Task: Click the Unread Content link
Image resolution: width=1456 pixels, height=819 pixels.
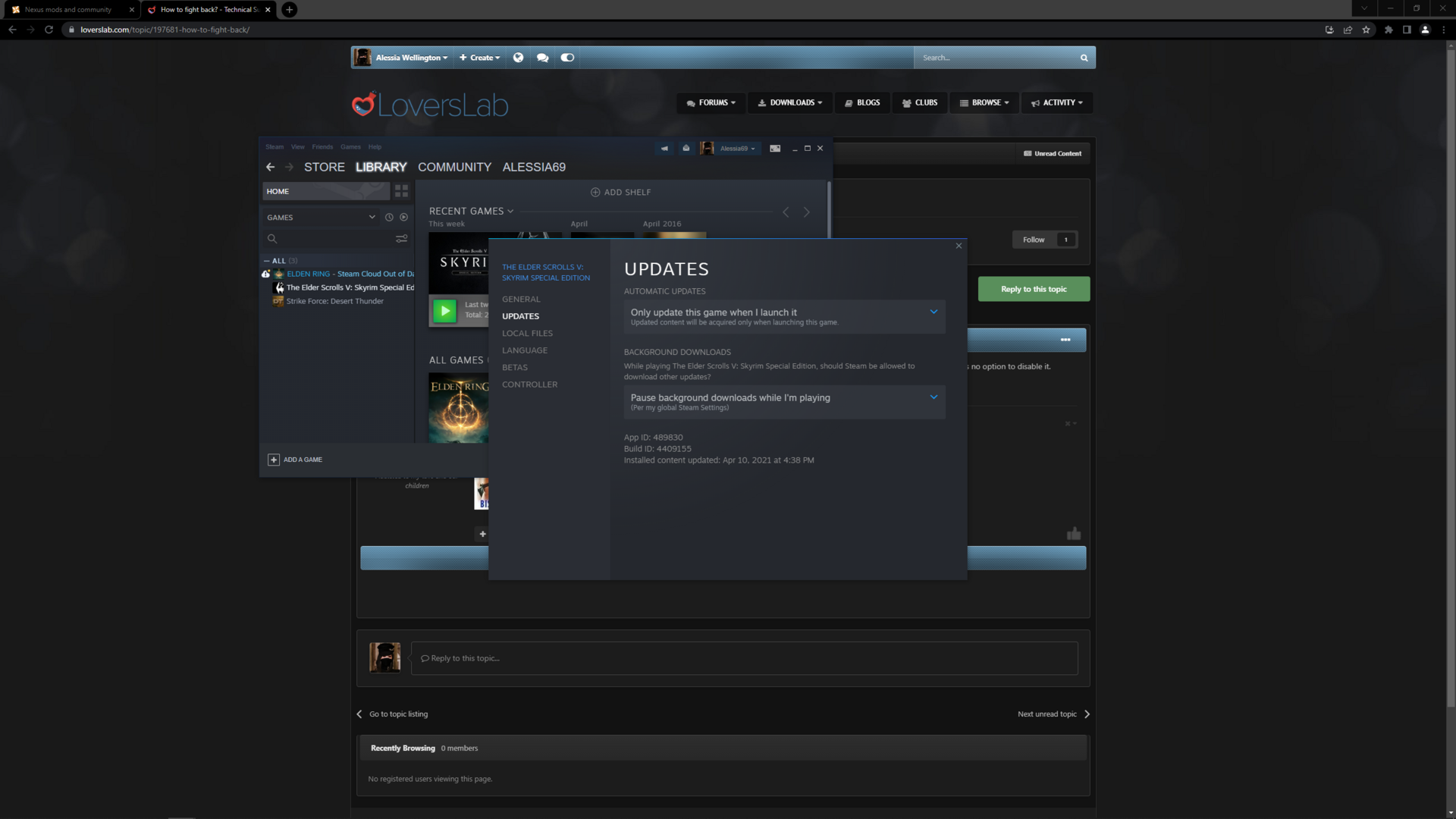Action: coord(1053,154)
